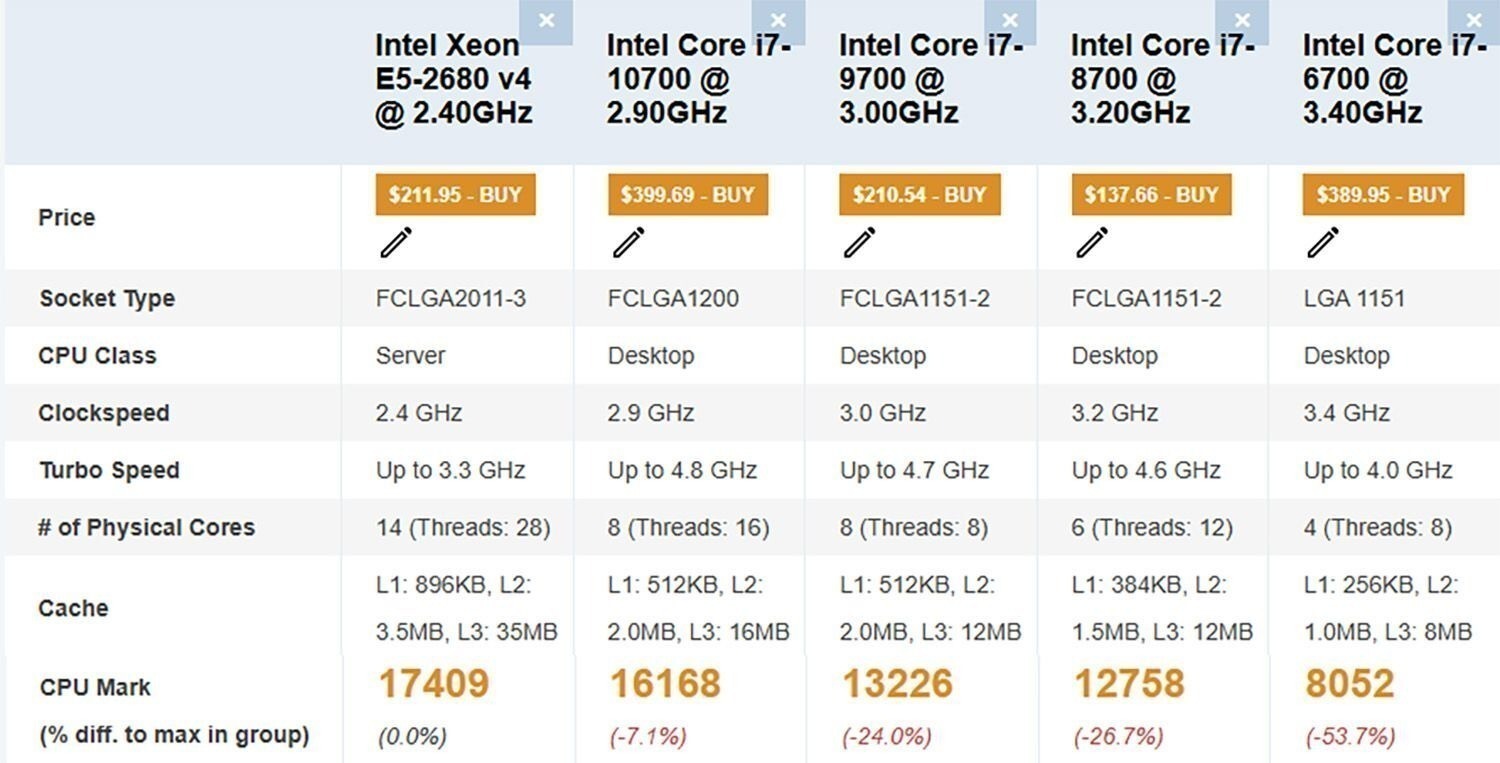The image size is (1500, 763).
Task: Edit price for Core i7-9700
Action: 860,242
